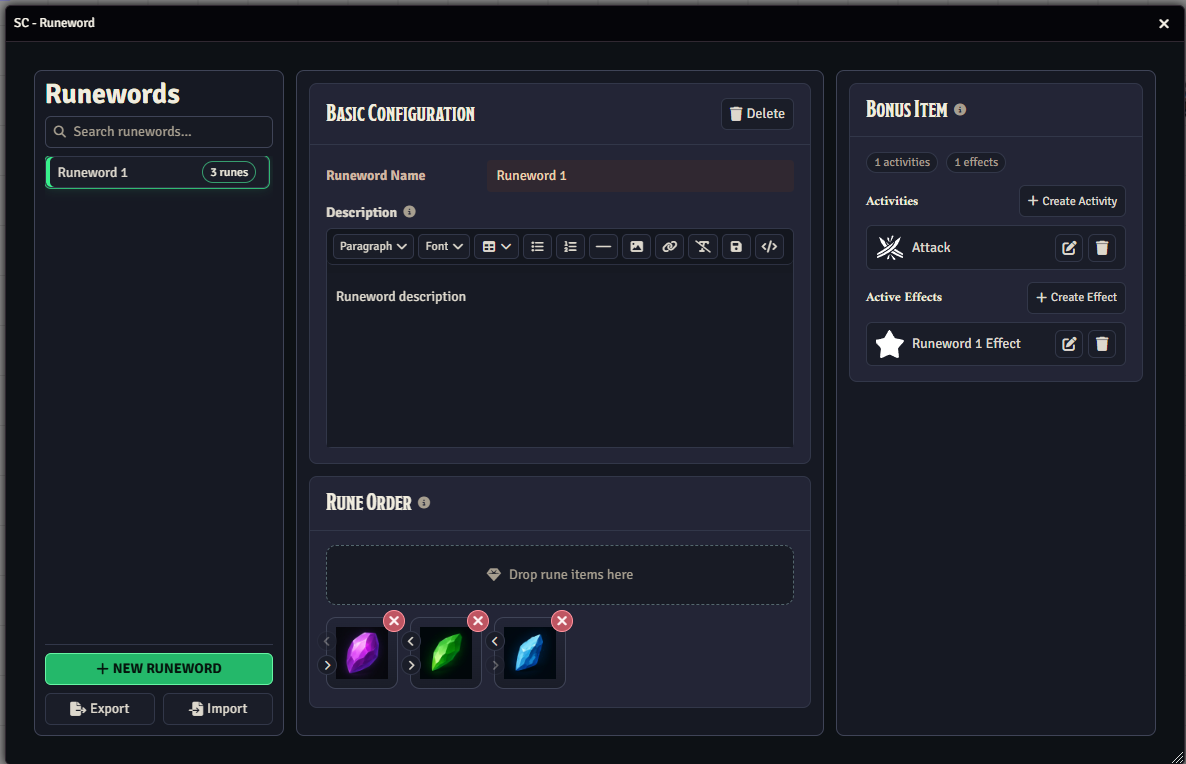
Task: Close the SC - Runeword window
Action: [1164, 23]
